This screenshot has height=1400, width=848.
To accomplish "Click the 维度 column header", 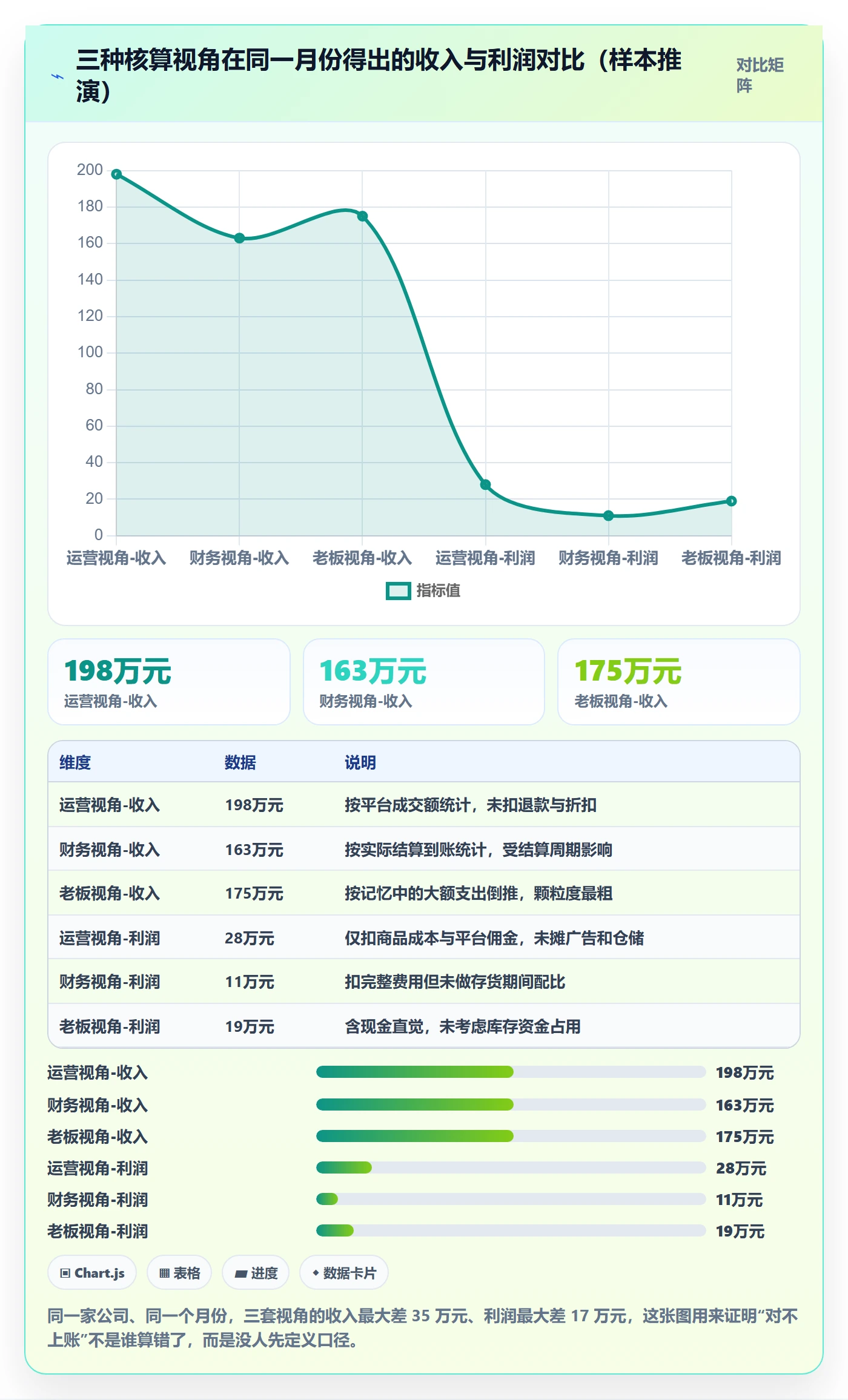I will click(x=75, y=762).
